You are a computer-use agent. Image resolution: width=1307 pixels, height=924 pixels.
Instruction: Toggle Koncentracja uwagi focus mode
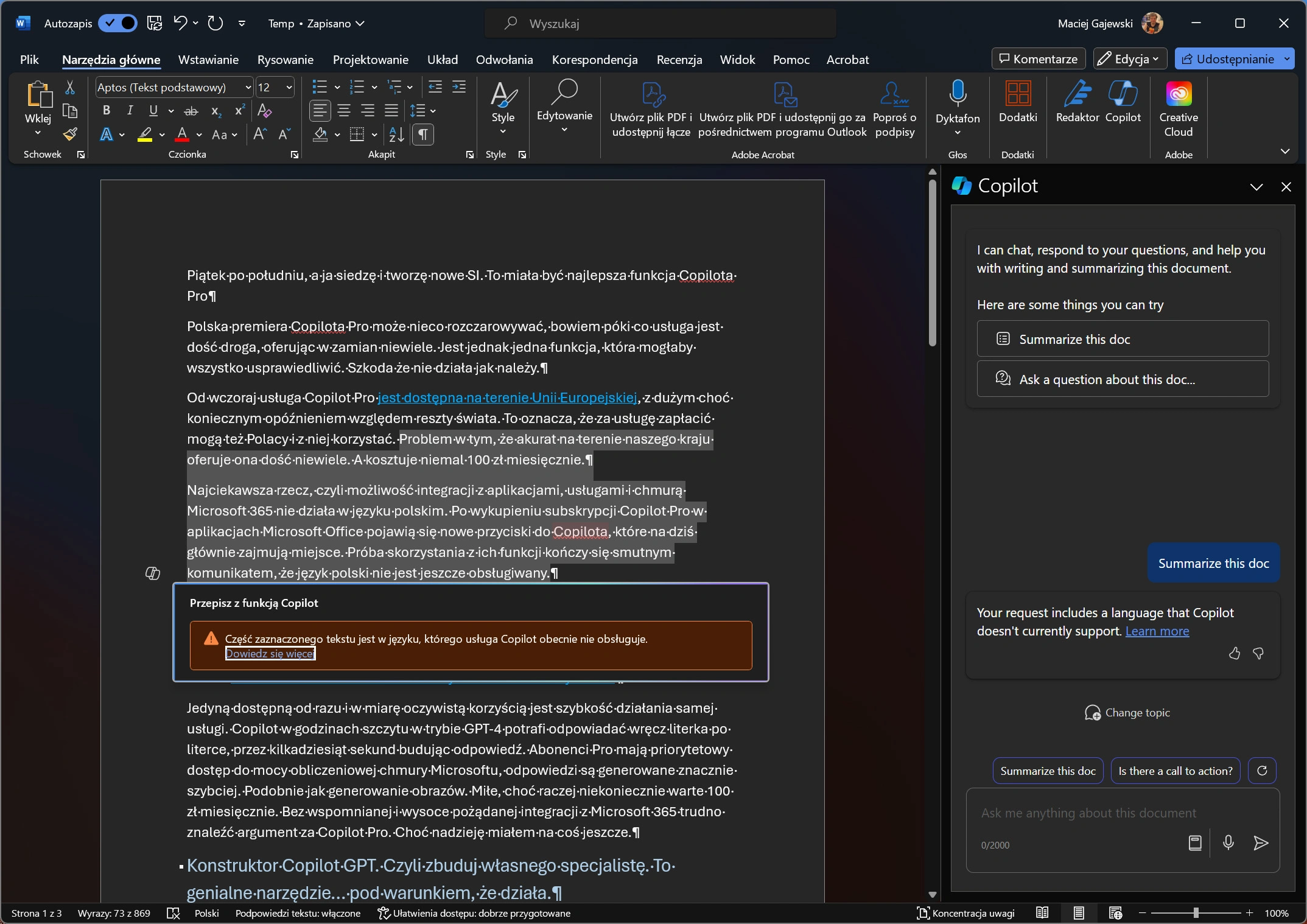point(965,913)
